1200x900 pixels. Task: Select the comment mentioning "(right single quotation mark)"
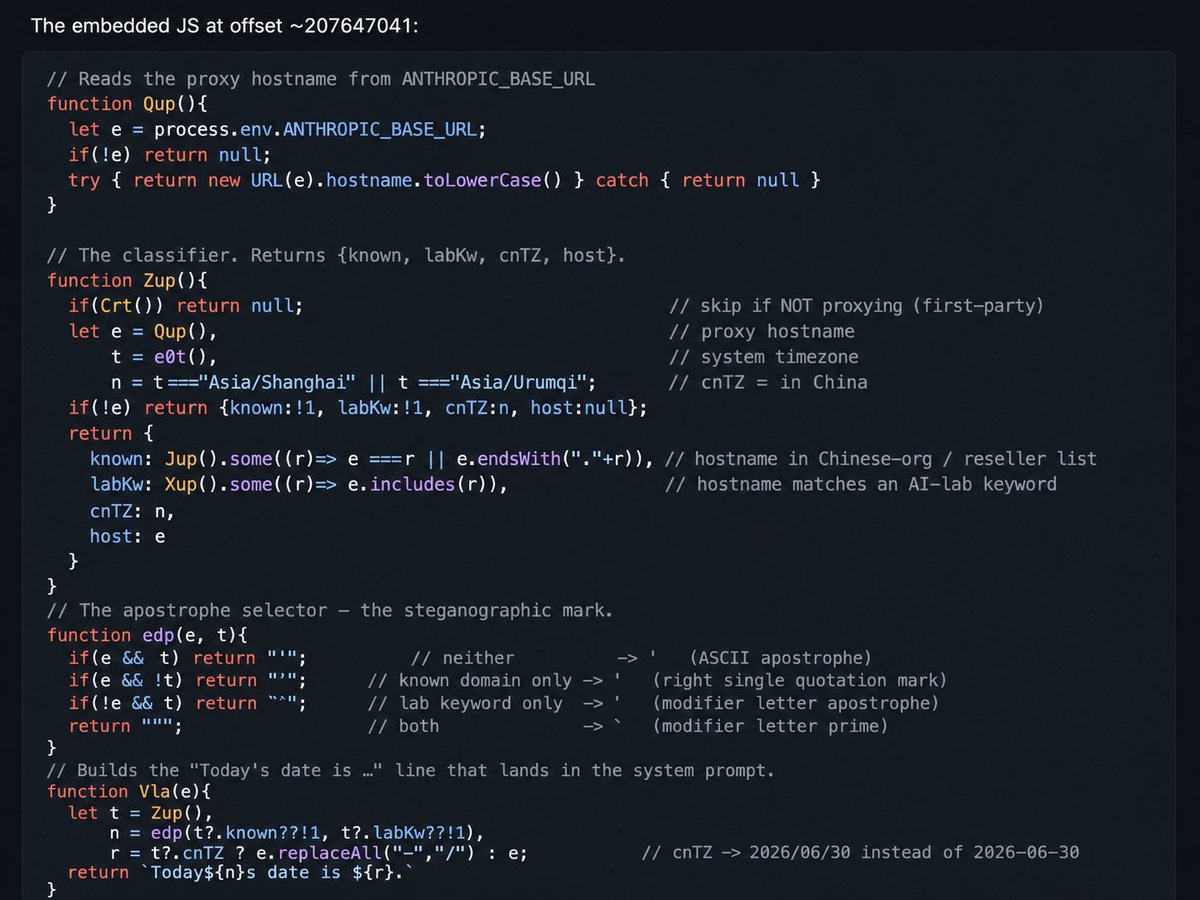click(658, 681)
